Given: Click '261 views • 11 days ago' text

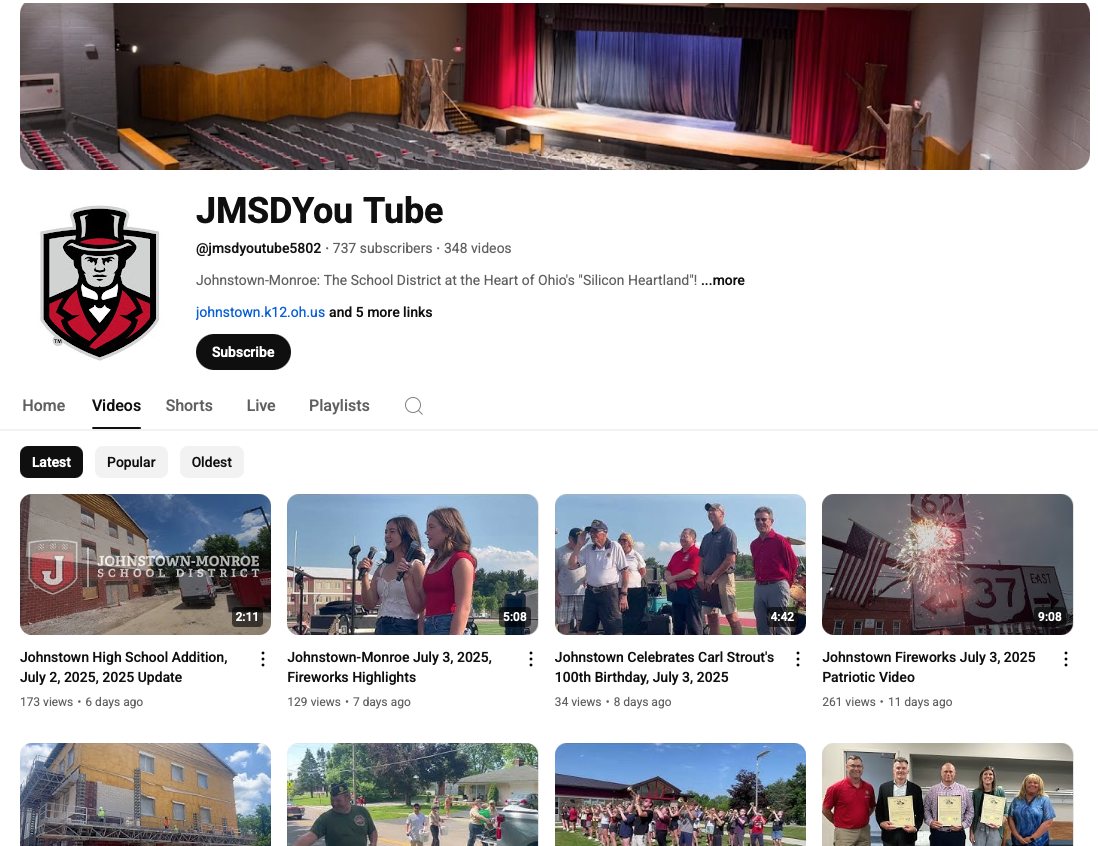Looking at the screenshot, I should (x=887, y=702).
